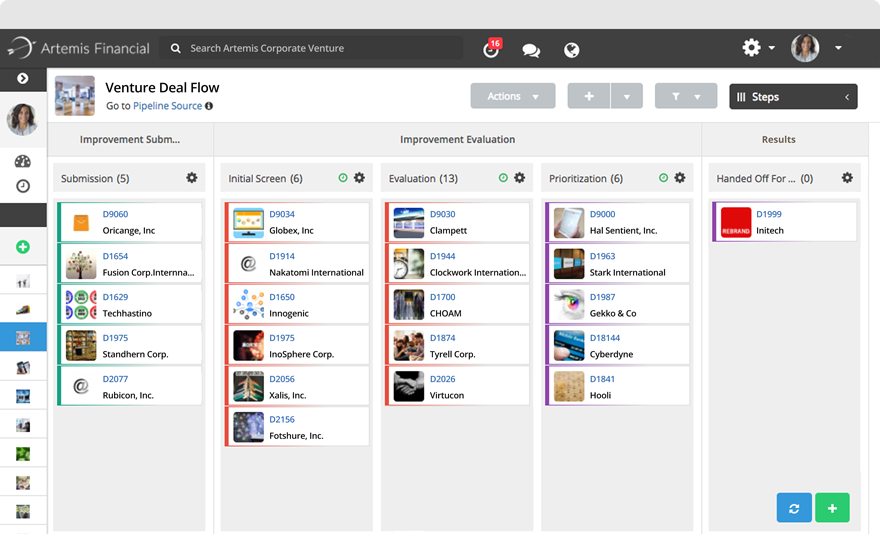Open Initial Screen column settings gear
Image resolution: width=880 pixels, height=534 pixels.
[359, 178]
